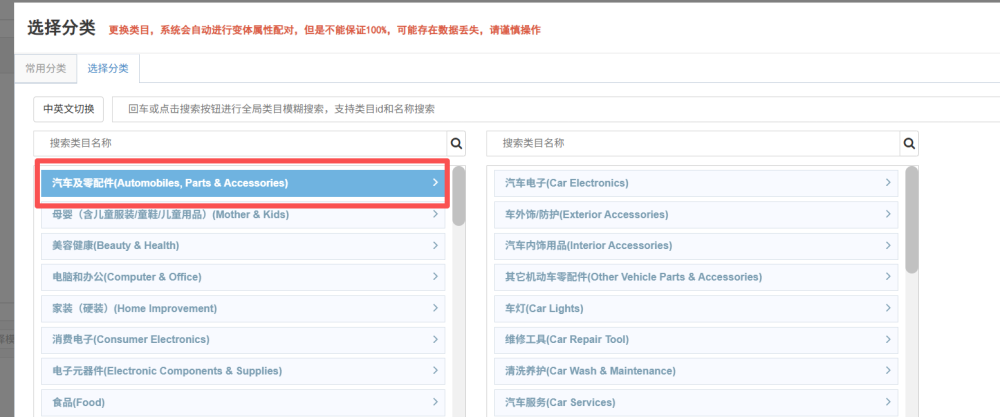The image size is (1000, 417).
Task: Expand chevron on Other Vehicle Parts row
Action: click(x=888, y=277)
